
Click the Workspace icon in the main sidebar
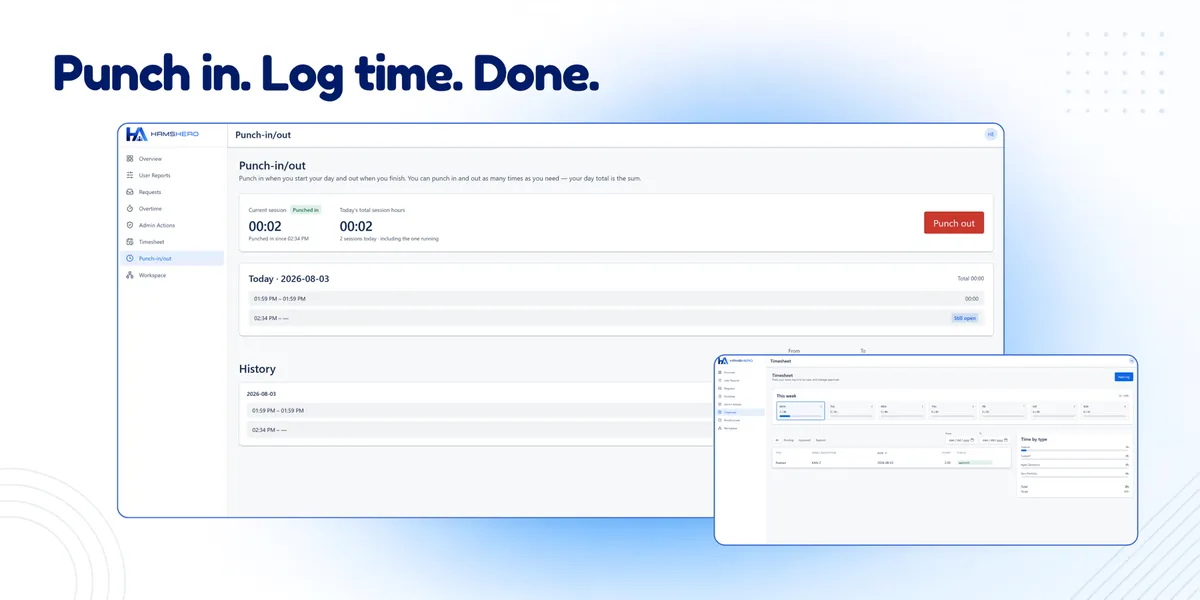(130, 275)
